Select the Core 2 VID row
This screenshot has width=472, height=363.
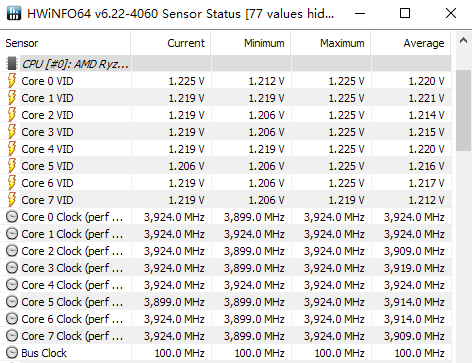pos(225,115)
